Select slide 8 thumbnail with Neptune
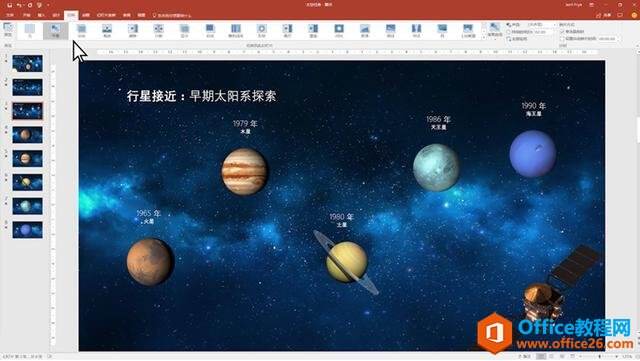The image size is (640, 361). [27, 230]
